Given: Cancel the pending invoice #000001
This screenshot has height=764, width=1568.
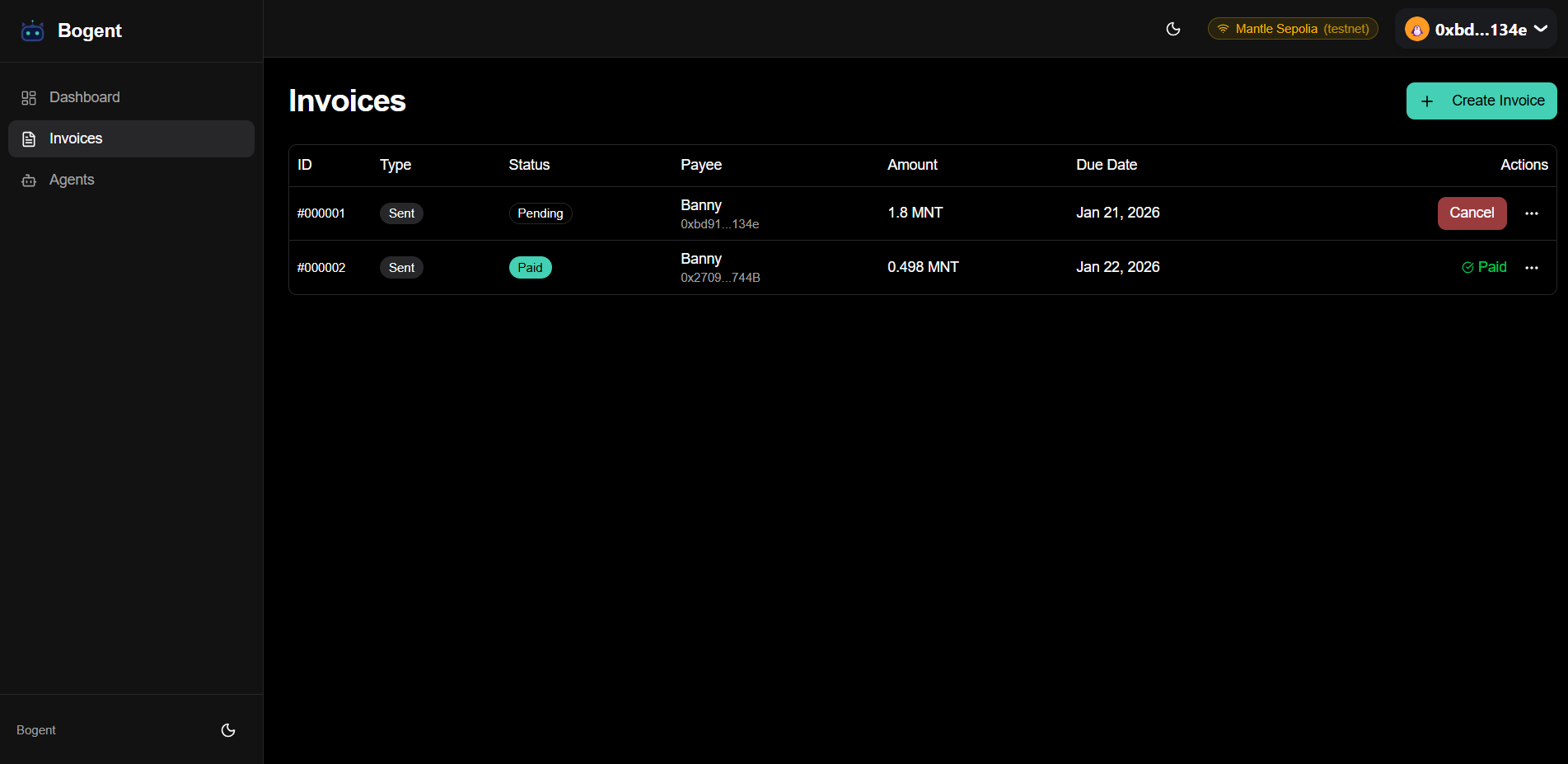Looking at the screenshot, I should point(1472,213).
